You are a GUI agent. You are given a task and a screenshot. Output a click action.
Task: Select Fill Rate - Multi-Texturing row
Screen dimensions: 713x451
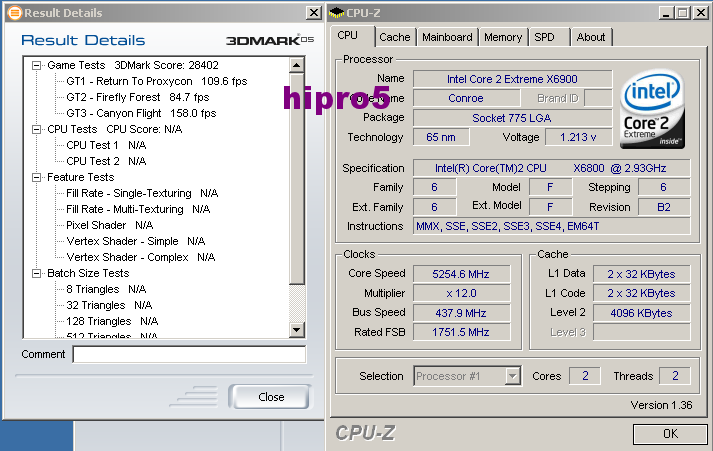point(138,209)
